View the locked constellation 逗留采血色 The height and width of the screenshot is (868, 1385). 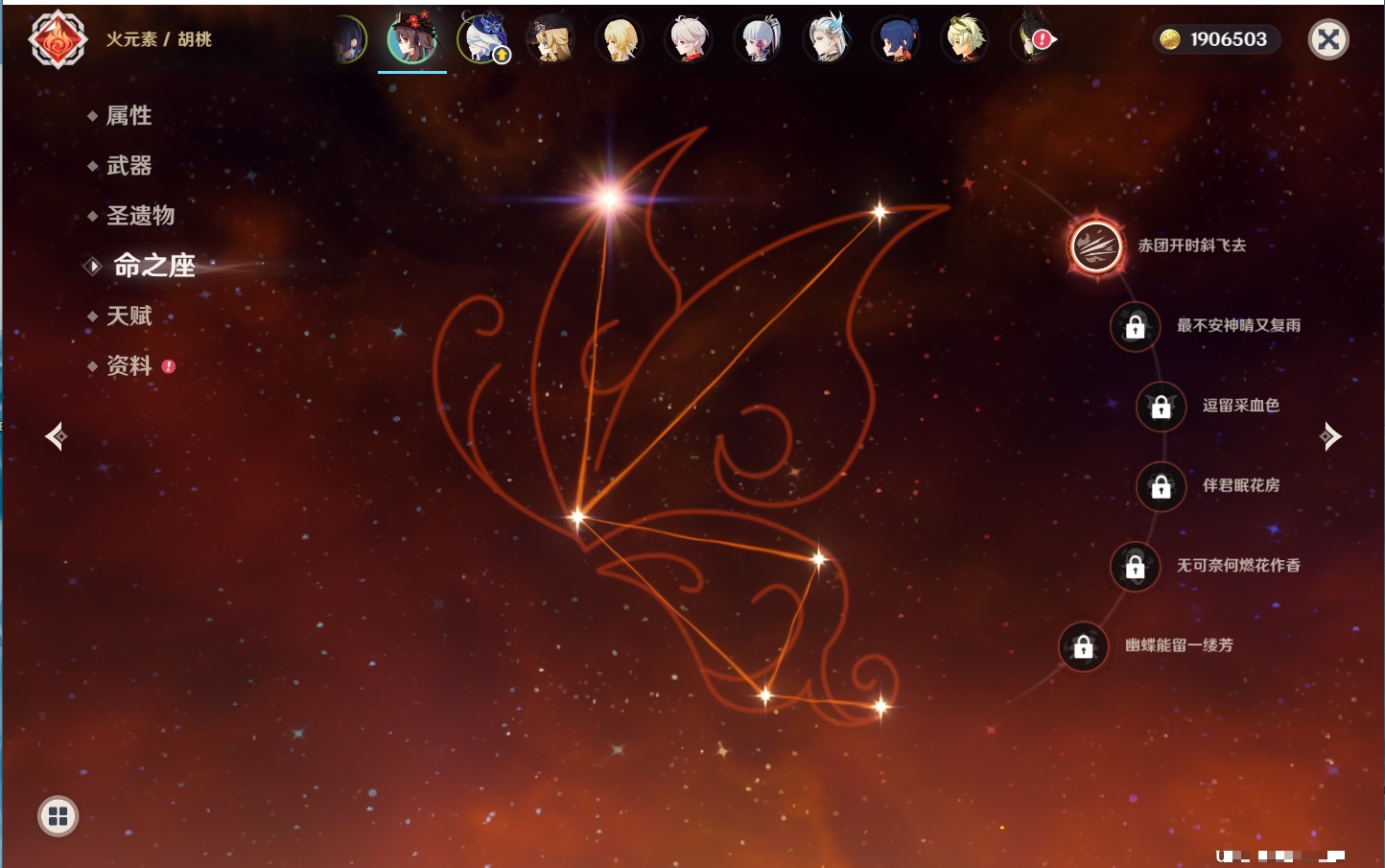tap(1161, 406)
